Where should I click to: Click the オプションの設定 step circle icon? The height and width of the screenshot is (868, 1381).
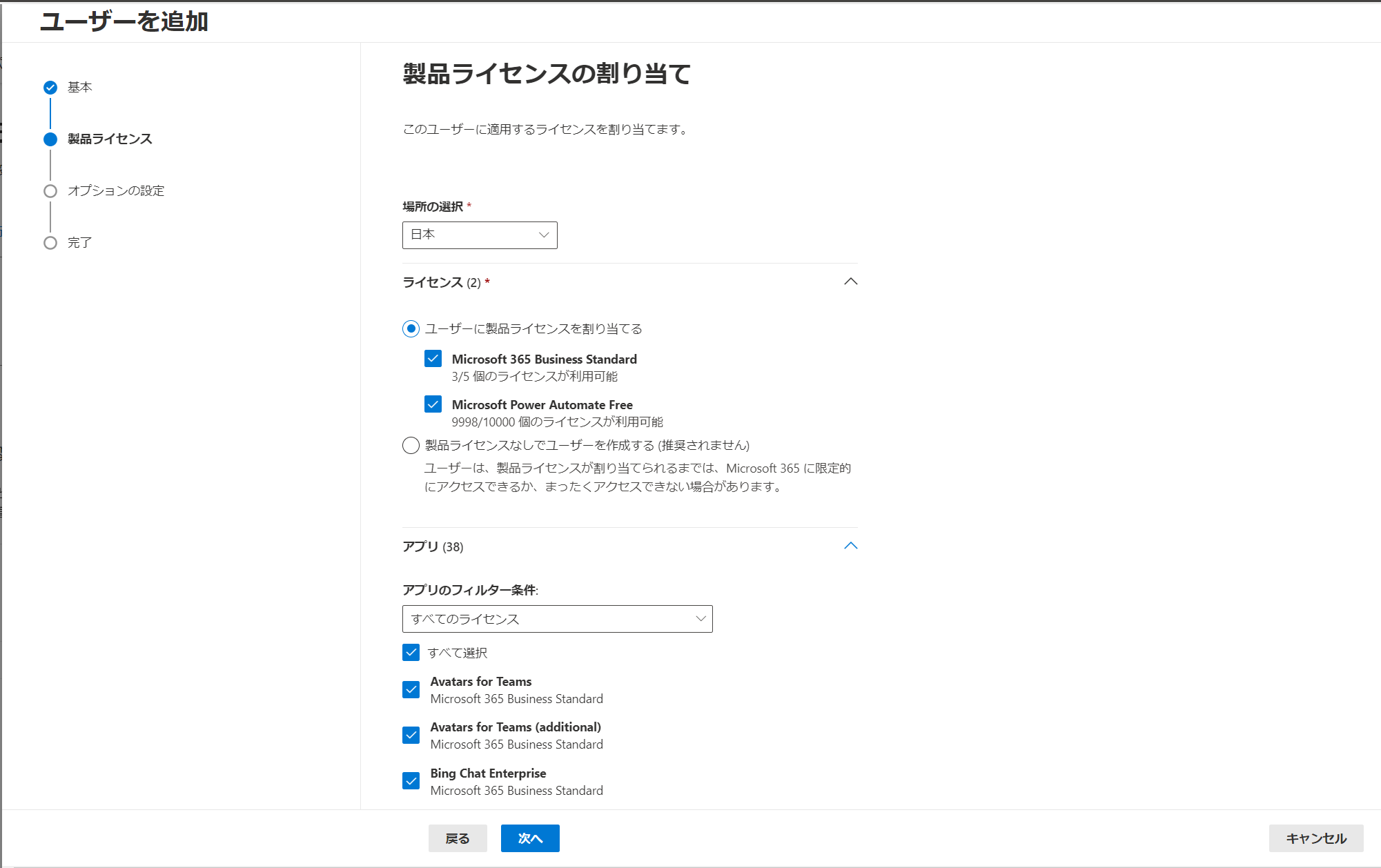coord(50,191)
